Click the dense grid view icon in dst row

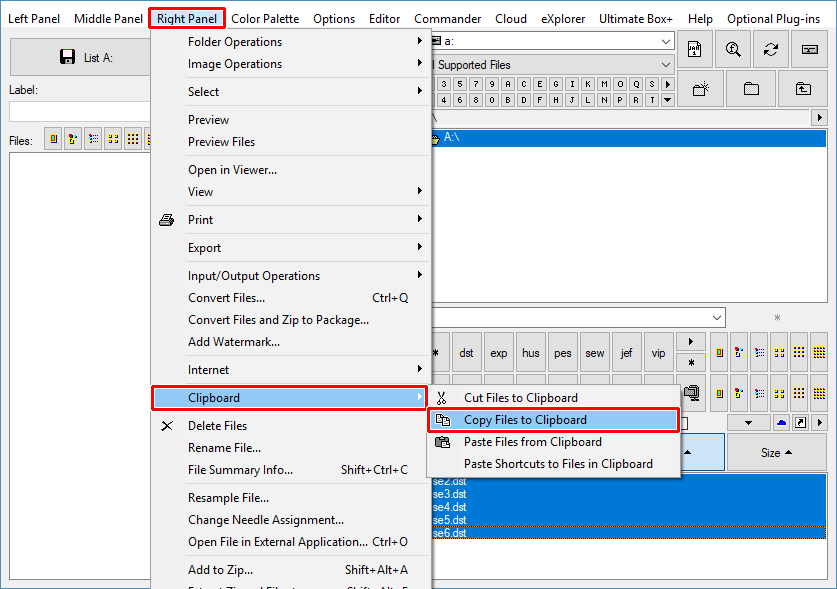819,352
